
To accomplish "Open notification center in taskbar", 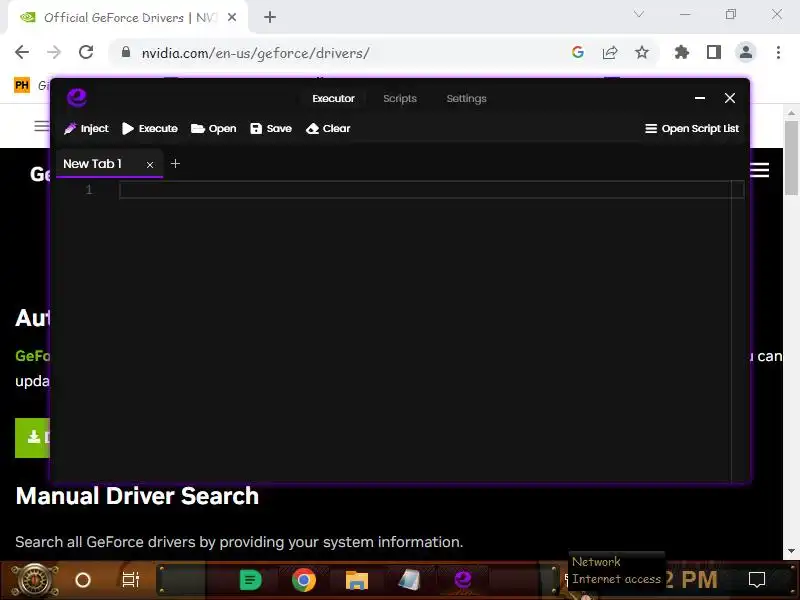I will (757, 580).
